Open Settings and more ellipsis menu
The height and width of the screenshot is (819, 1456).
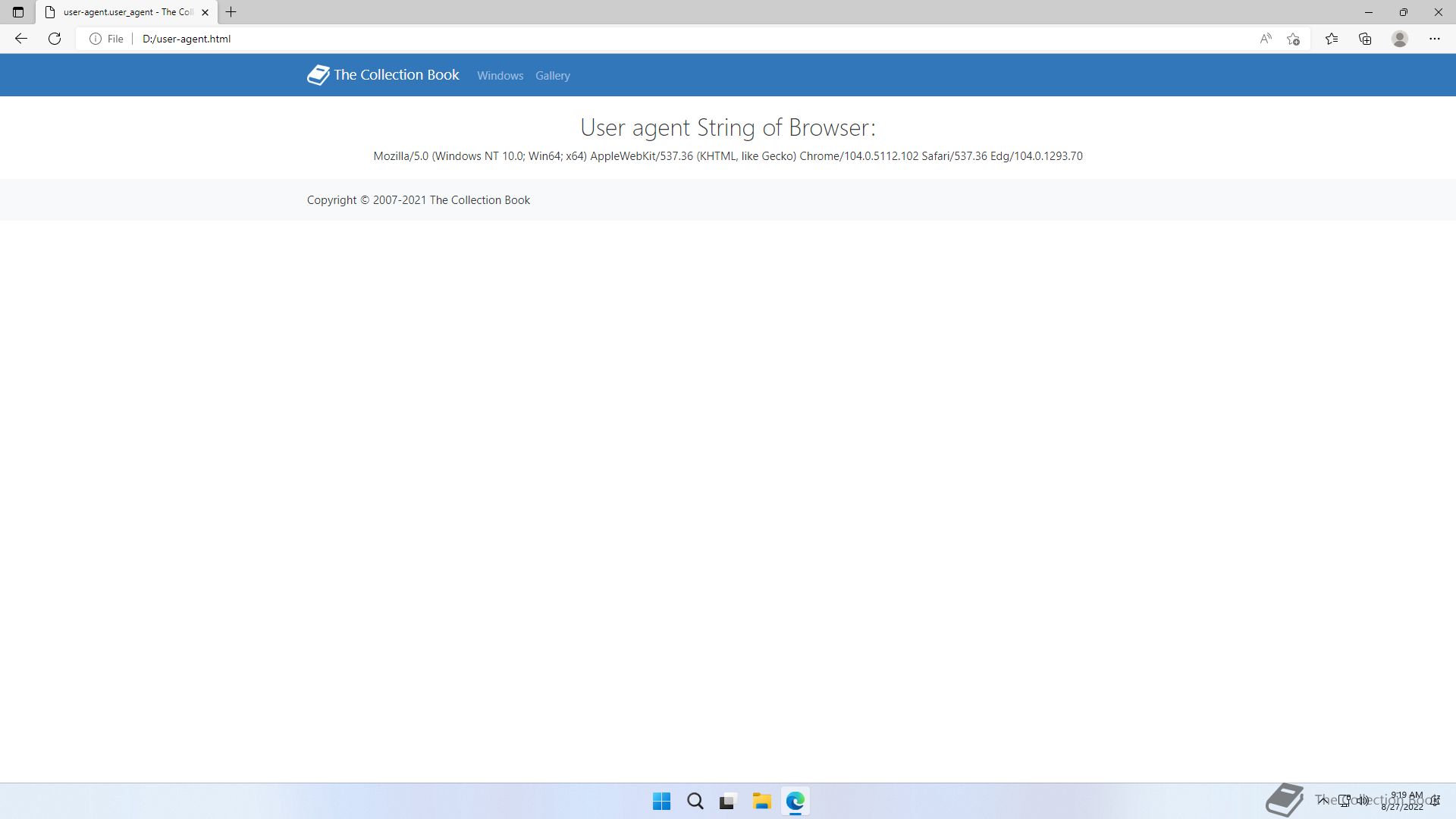[x=1434, y=39]
